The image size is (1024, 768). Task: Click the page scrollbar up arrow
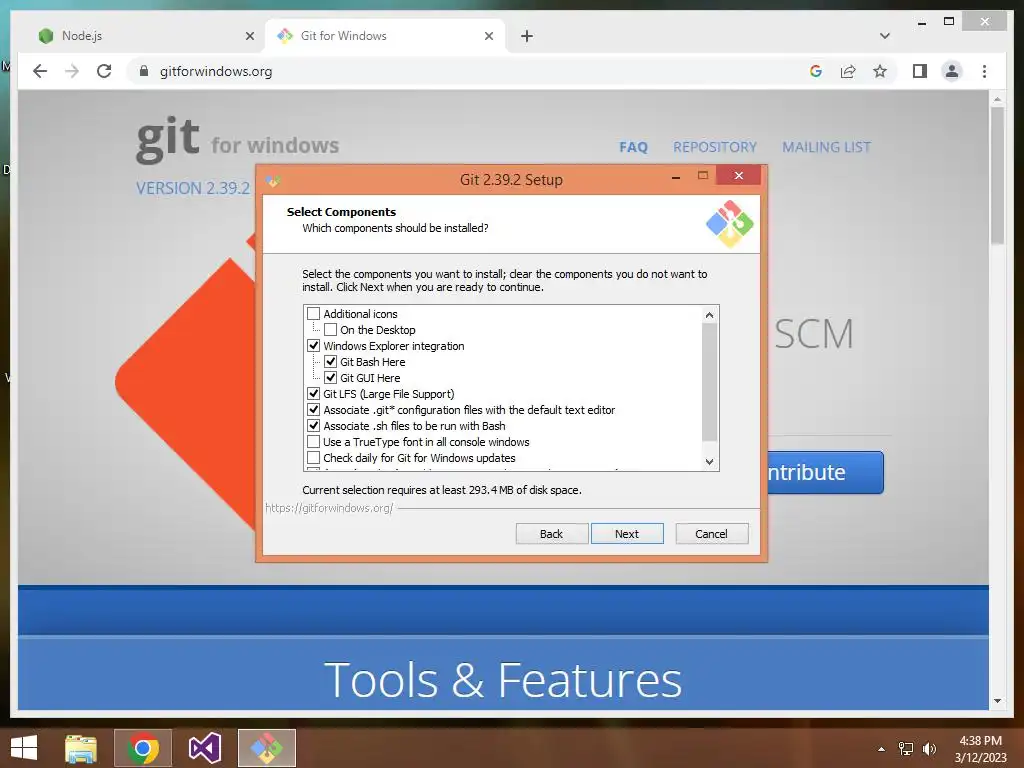tap(997, 99)
